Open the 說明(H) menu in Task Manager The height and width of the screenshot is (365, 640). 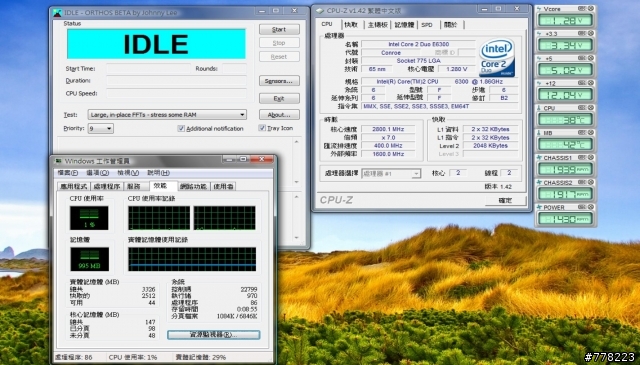pyautogui.click(x=158, y=173)
